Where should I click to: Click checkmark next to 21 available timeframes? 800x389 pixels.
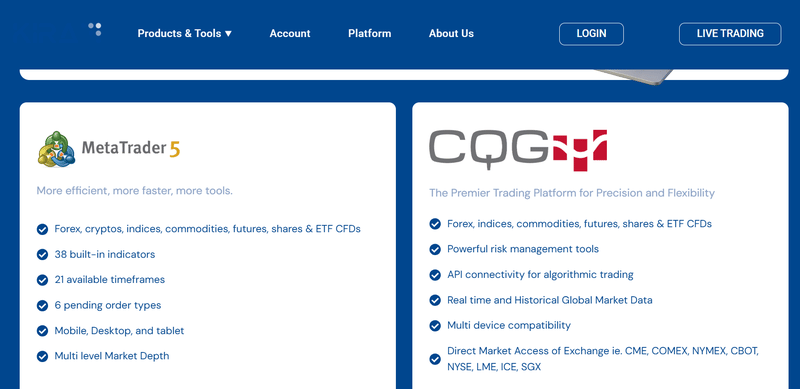tap(42, 280)
